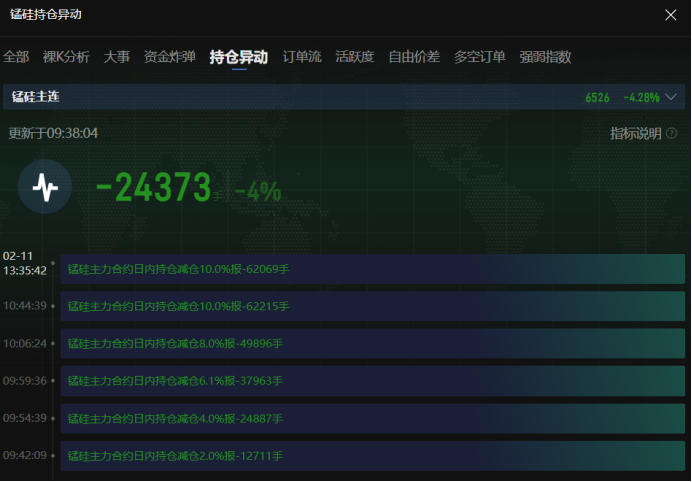Open the 13:35:42 alert reporting -62069手
Screen dimensions: 692x482
(372, 269)
